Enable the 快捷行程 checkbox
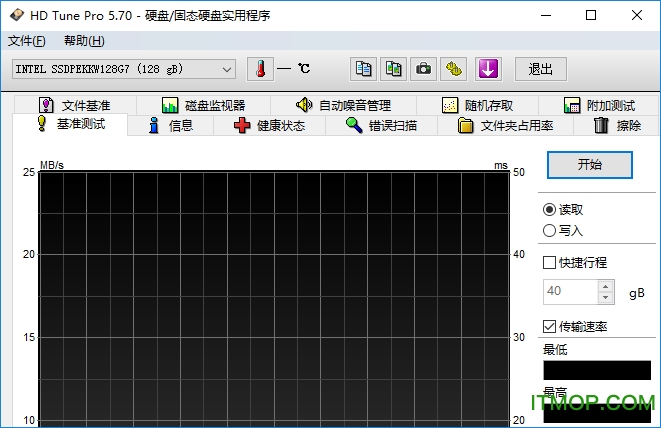 click(549, 263)
